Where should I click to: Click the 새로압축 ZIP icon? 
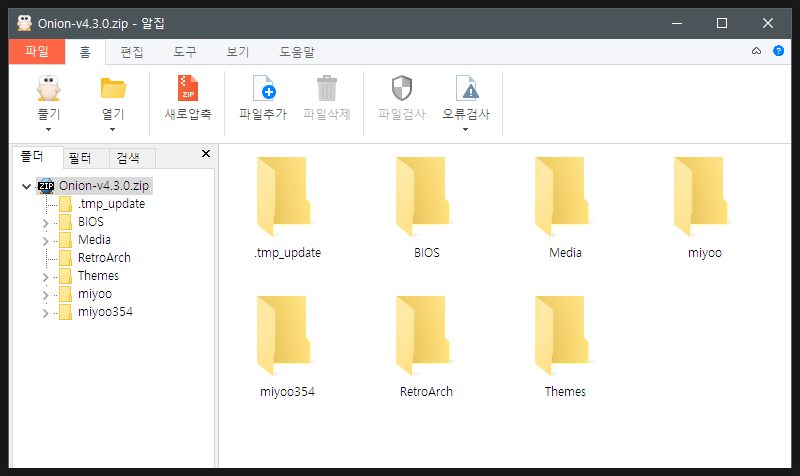188,88
